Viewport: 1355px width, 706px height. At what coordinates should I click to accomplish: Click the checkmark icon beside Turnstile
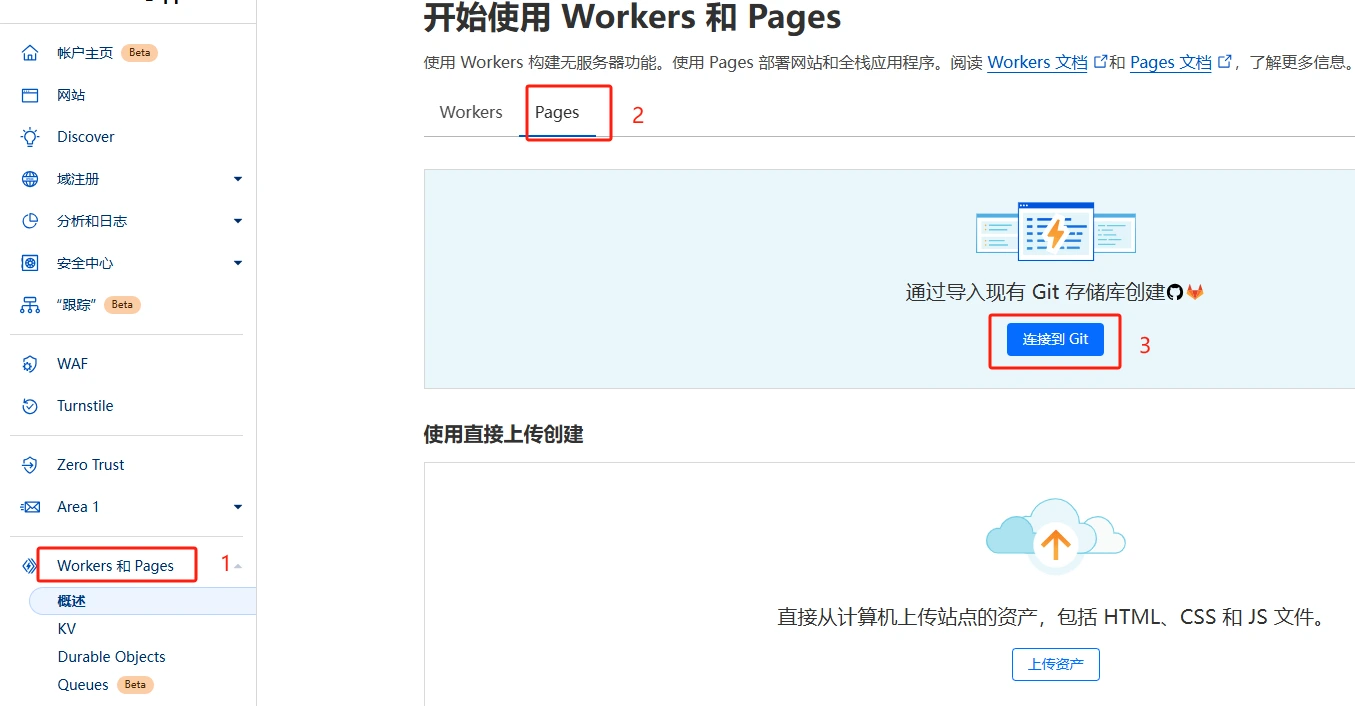(30, 406)
